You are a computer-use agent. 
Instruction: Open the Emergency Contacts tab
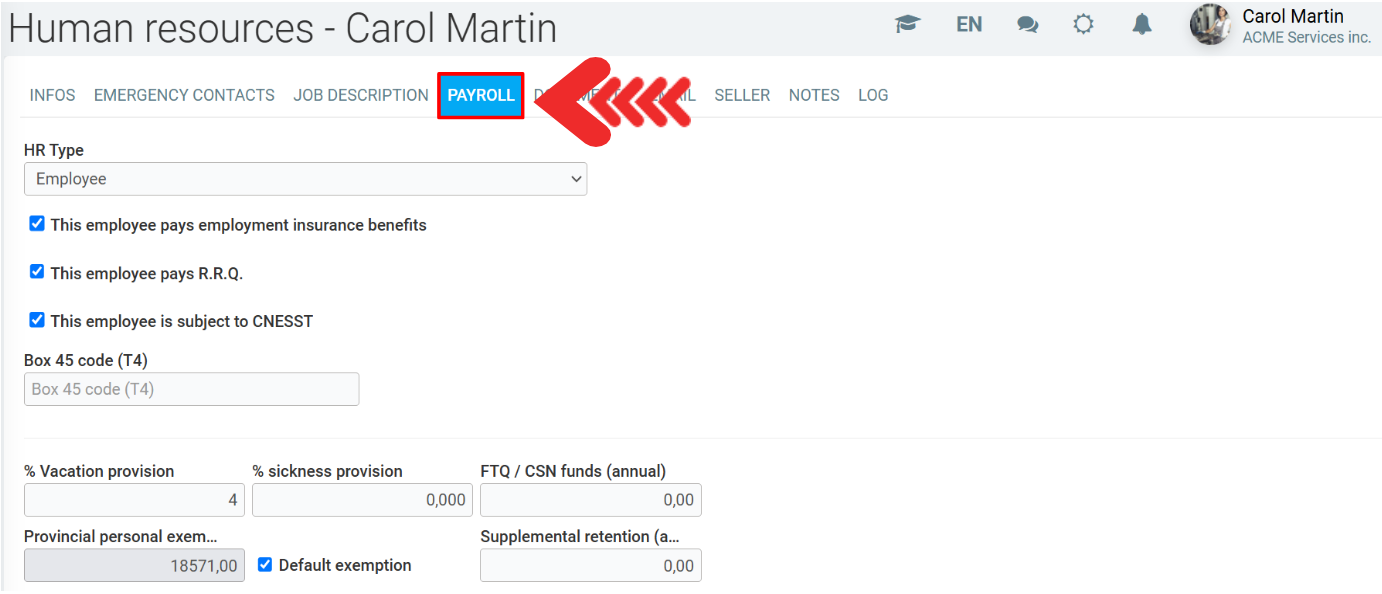[x=184, y=95]
